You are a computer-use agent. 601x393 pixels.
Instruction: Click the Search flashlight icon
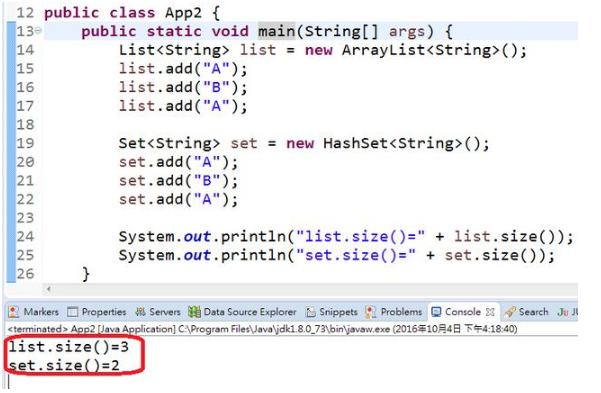509,312
